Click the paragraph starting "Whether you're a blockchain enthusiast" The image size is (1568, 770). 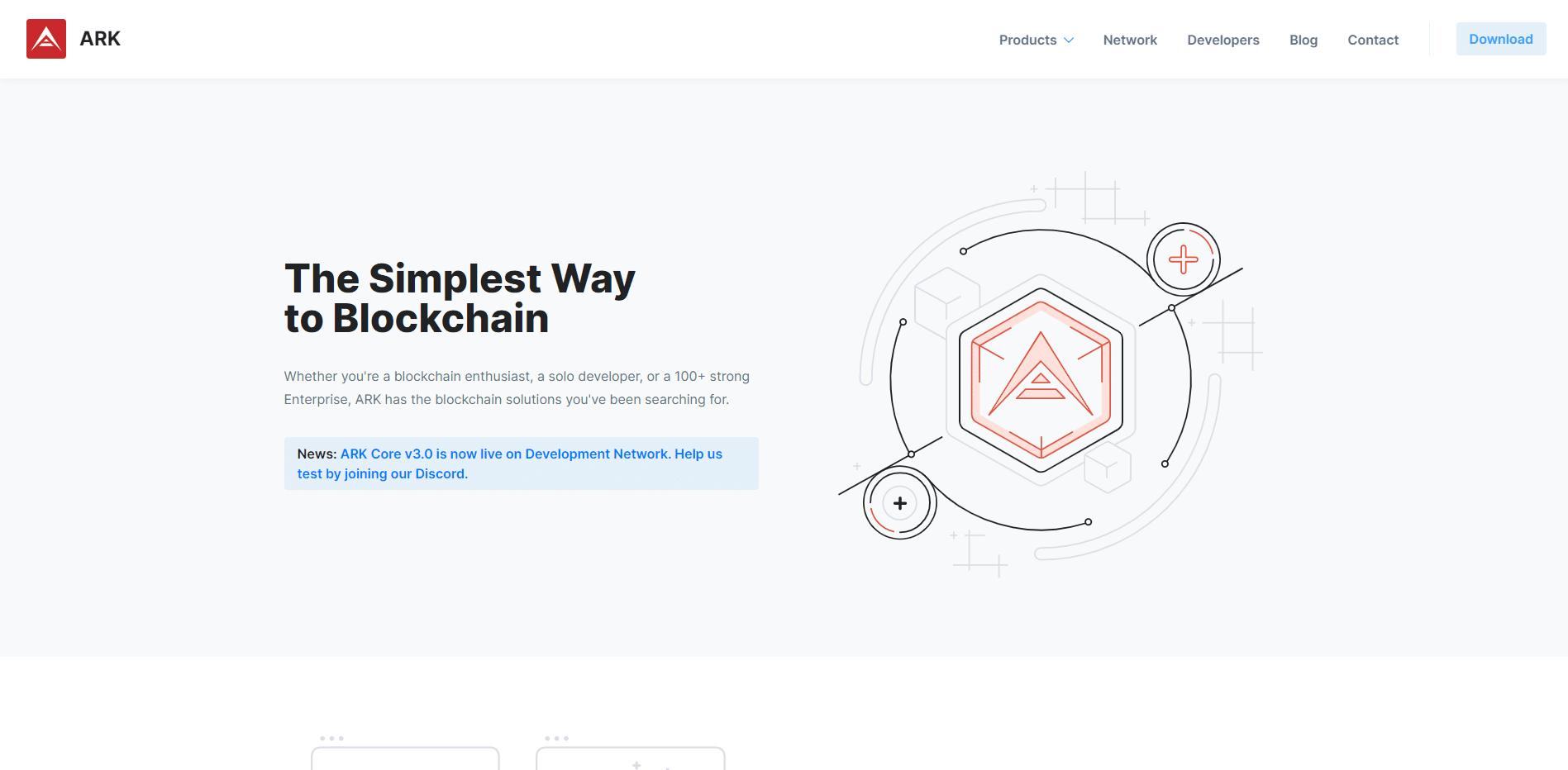coord(517,387)
